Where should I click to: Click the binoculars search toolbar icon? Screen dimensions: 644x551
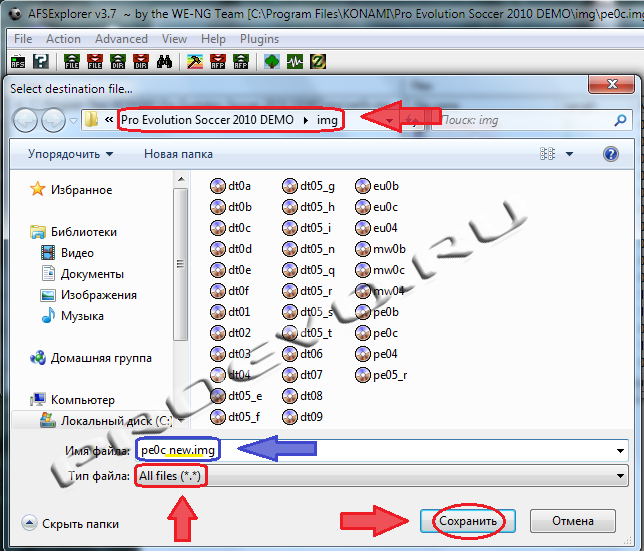pos(164,62)
